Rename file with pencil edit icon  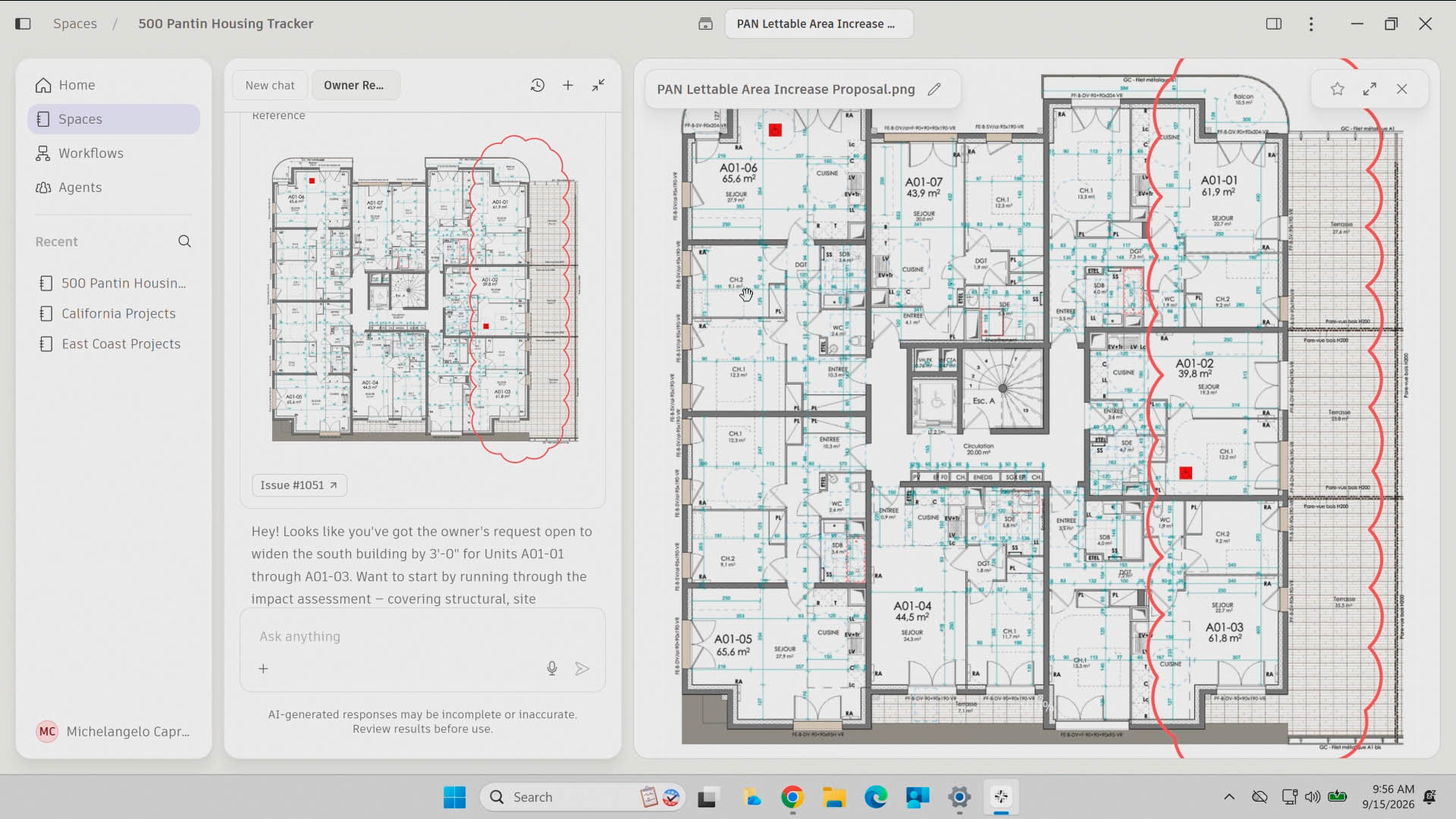934,89
